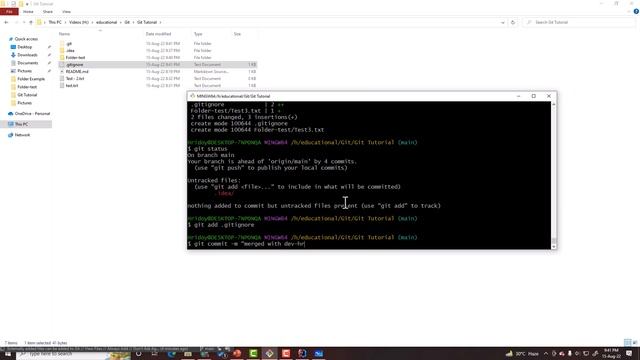This screenshot has width=640, height=360.
Task: Jump to educational breadcrumb
Action: 107,22
